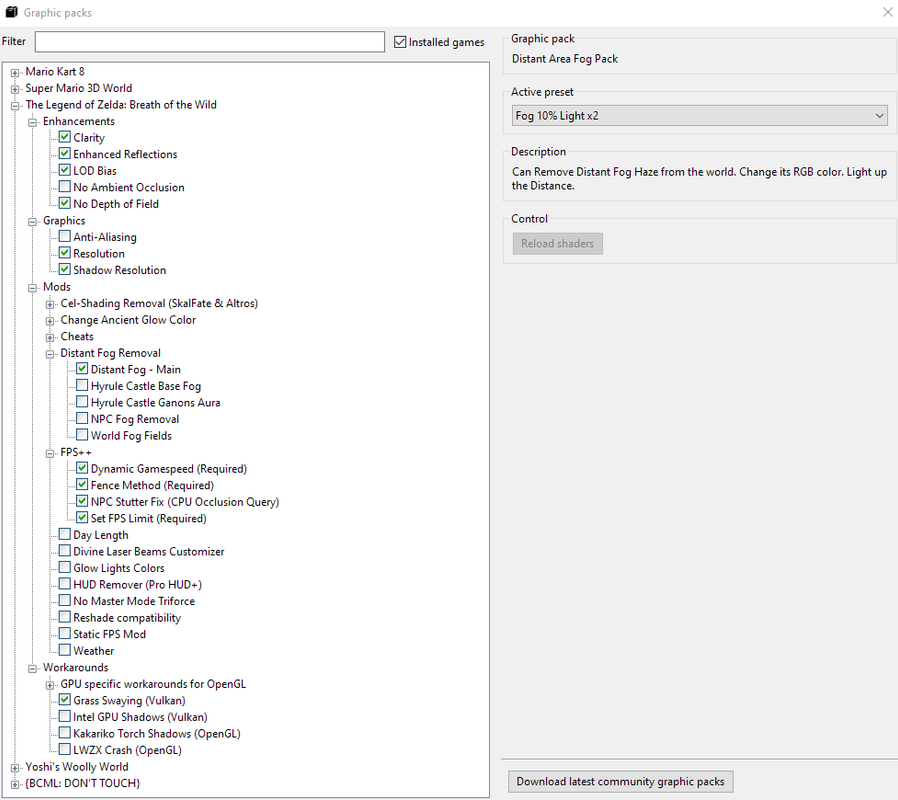Check Reshade compatibility
This screenshot has height=800, width=898.
tap(65, 617)
